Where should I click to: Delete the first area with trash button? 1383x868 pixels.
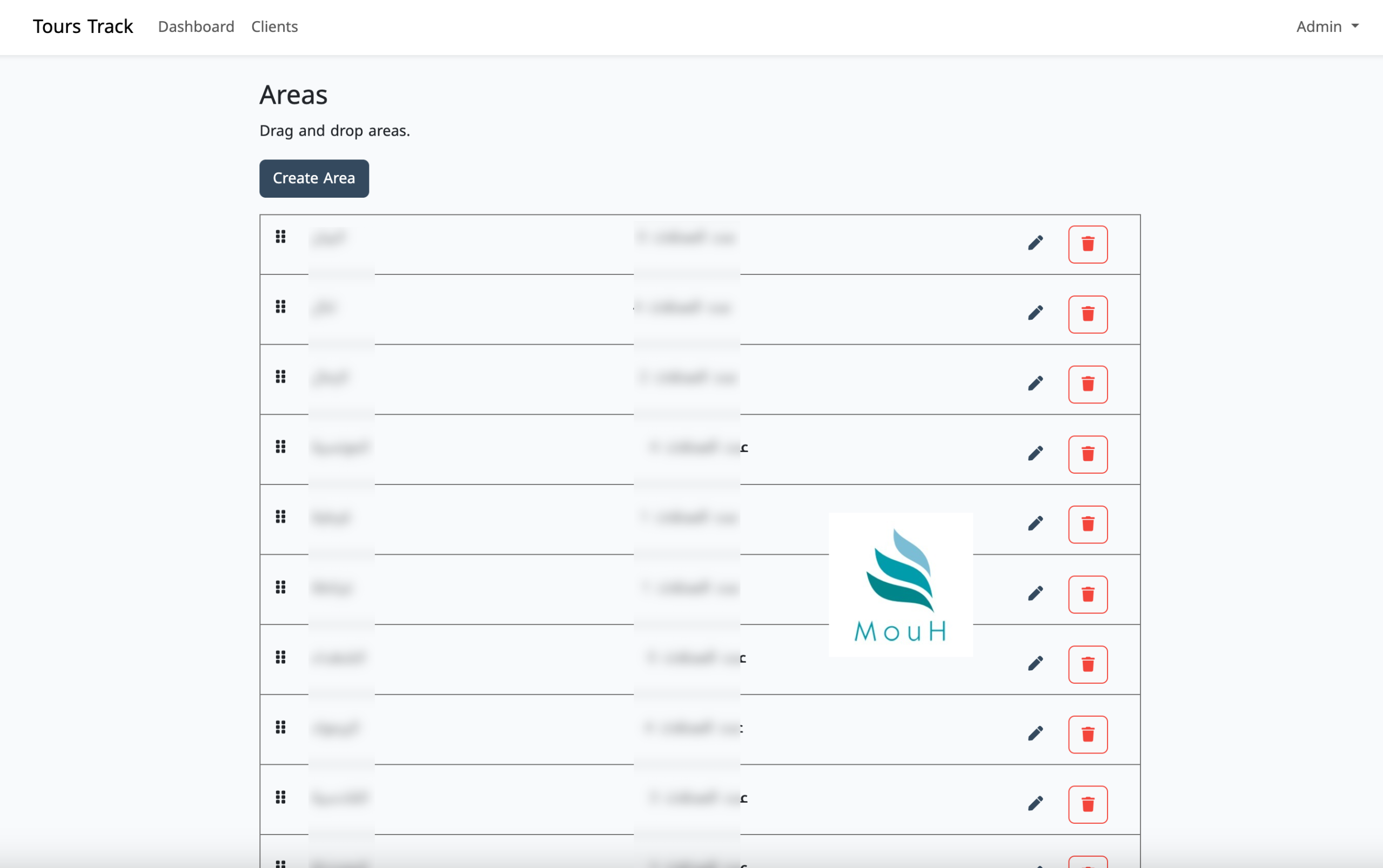click(x=1087, y=245)
